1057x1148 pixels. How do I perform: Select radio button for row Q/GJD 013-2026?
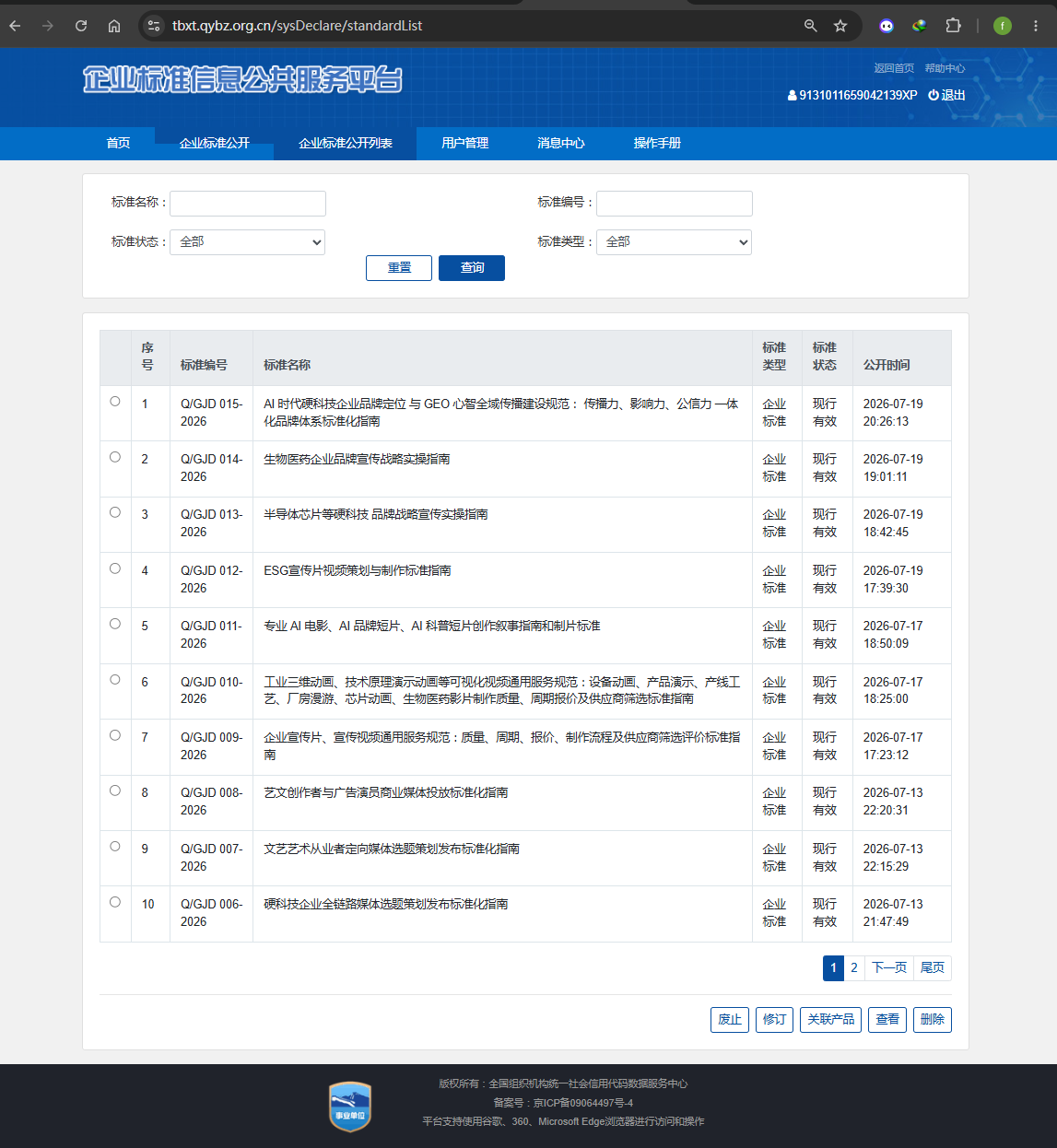pos(115,512)
